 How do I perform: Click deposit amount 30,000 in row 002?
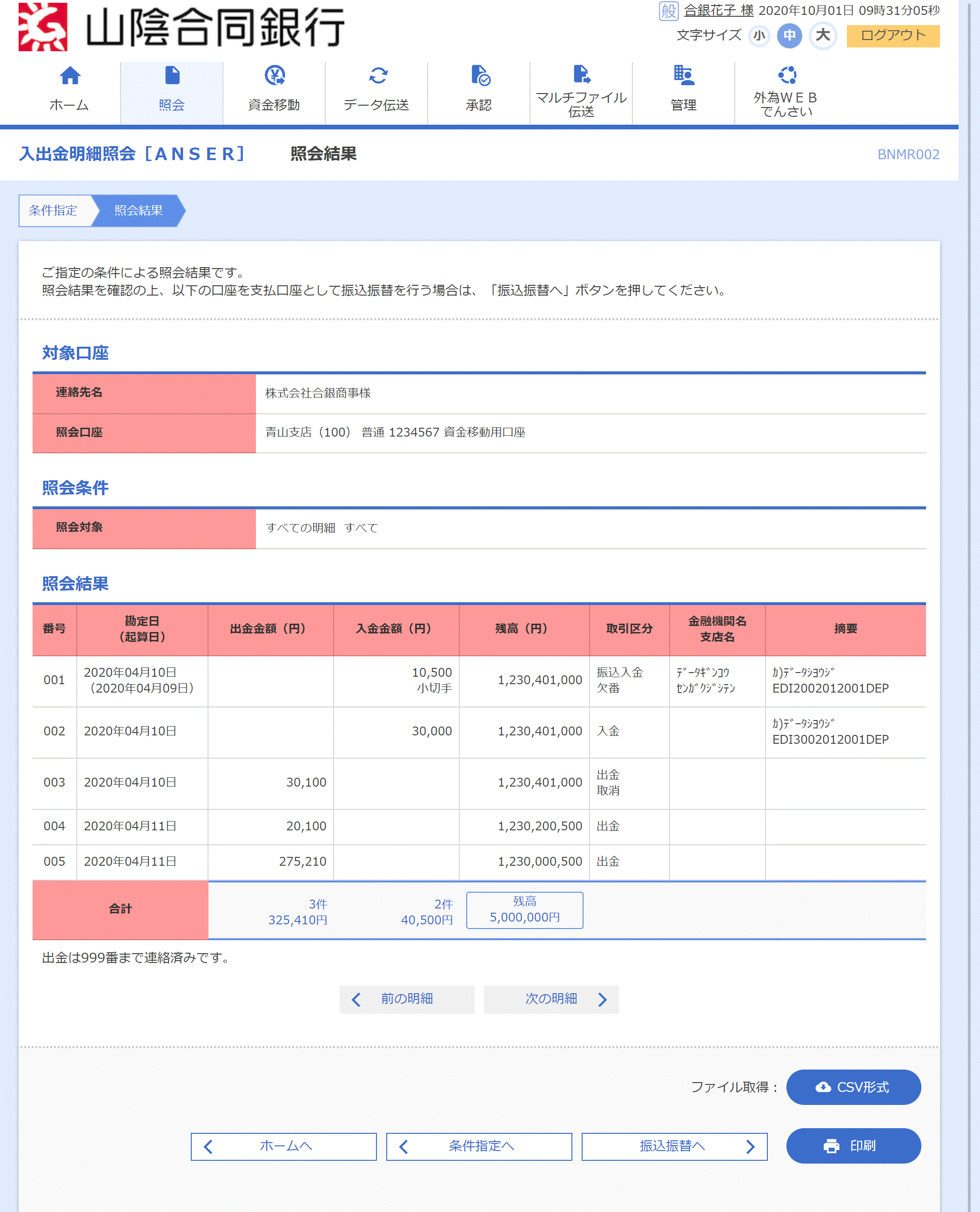(x=432, y=731)
